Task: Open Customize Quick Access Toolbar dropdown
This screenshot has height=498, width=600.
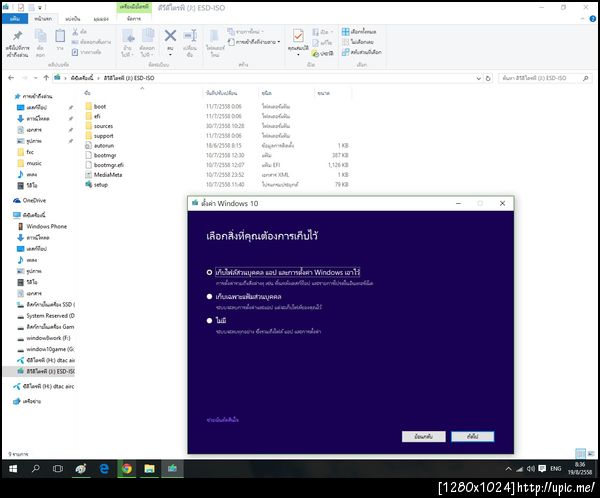Action: click(x=40, y=7)
